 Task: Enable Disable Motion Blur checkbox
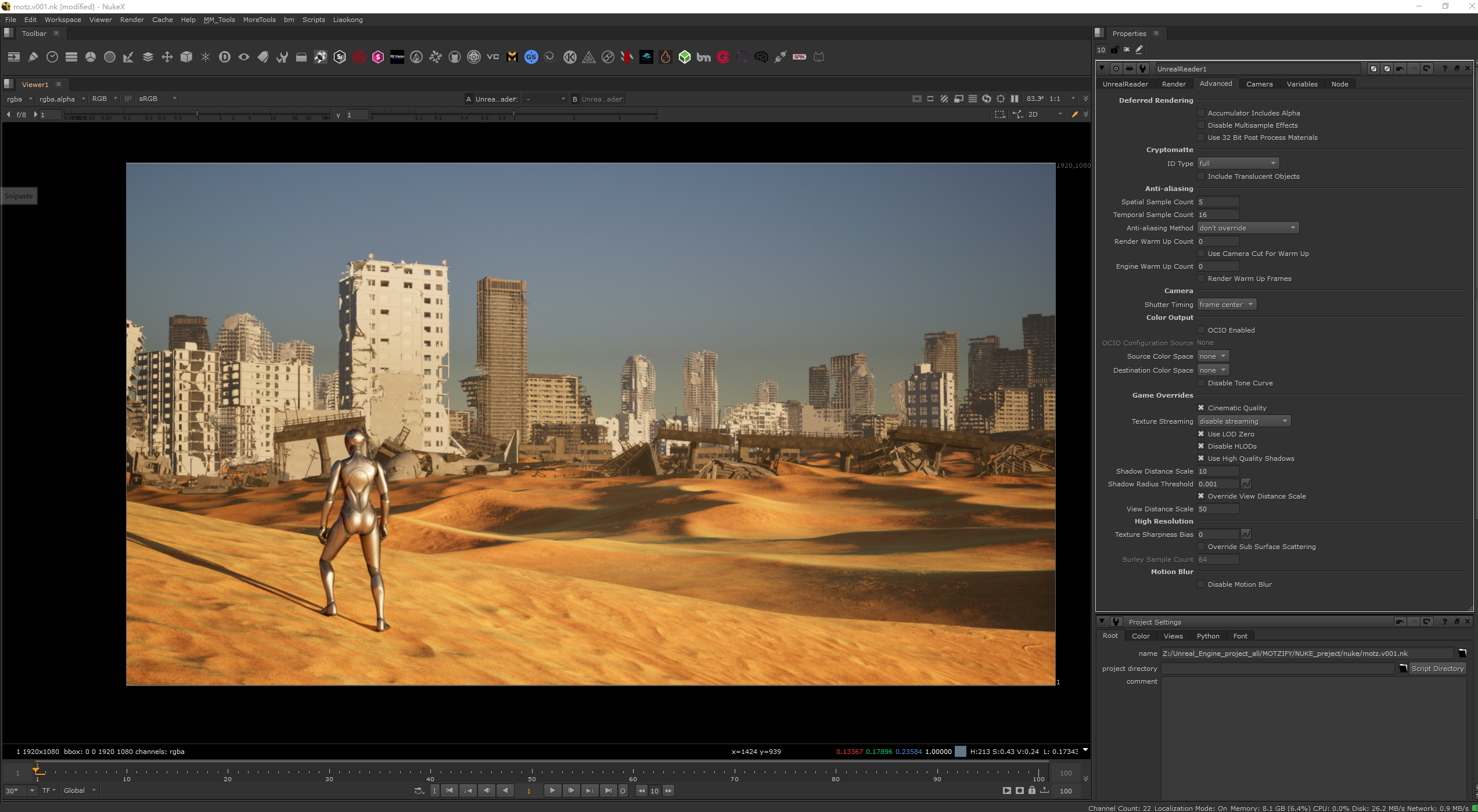(1201, 584)
